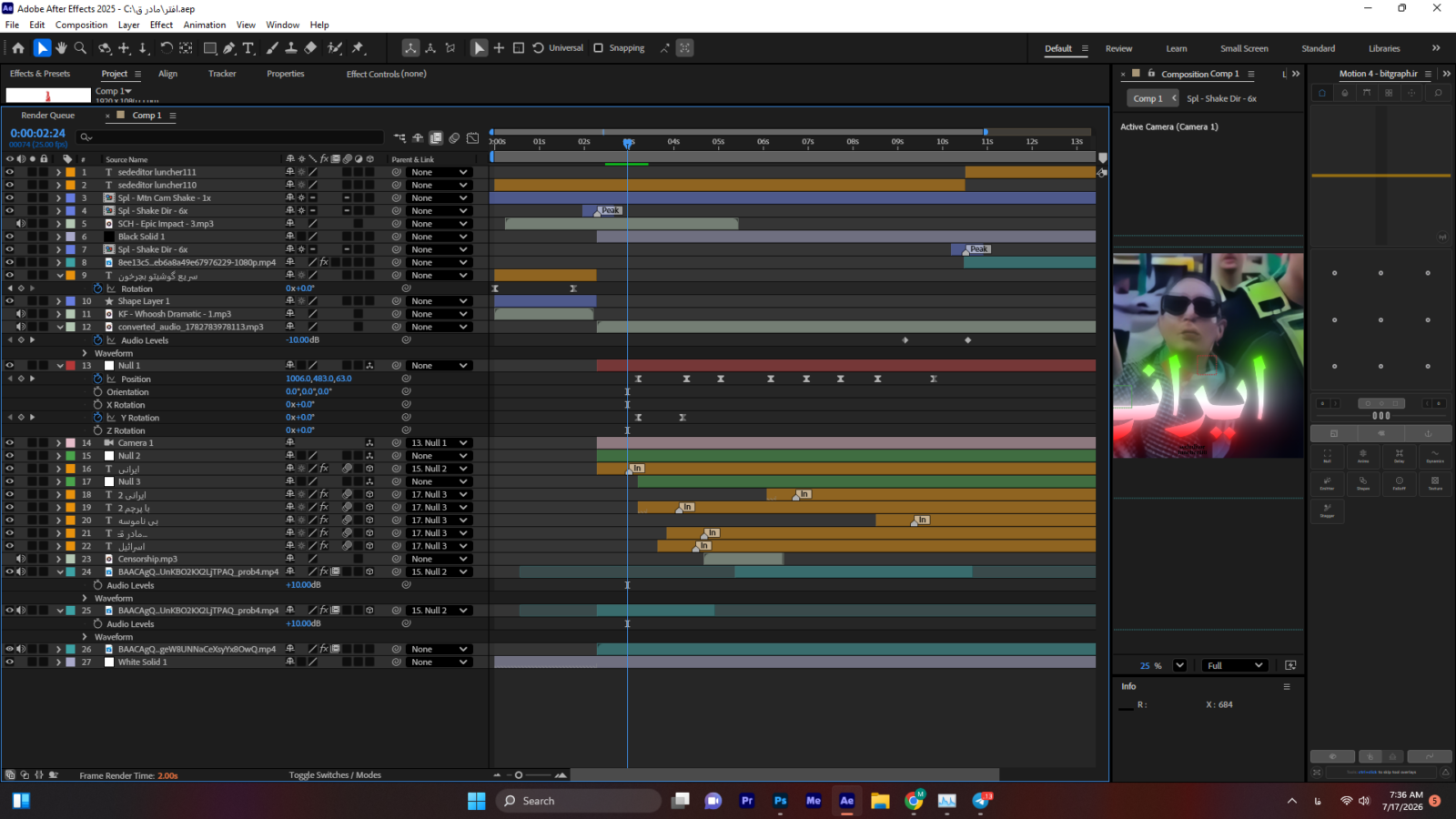Collapse the Null 1 layer properties
Image resolution: width=1456 pixels, height=819 pixels.
click(x=59, y=366)
